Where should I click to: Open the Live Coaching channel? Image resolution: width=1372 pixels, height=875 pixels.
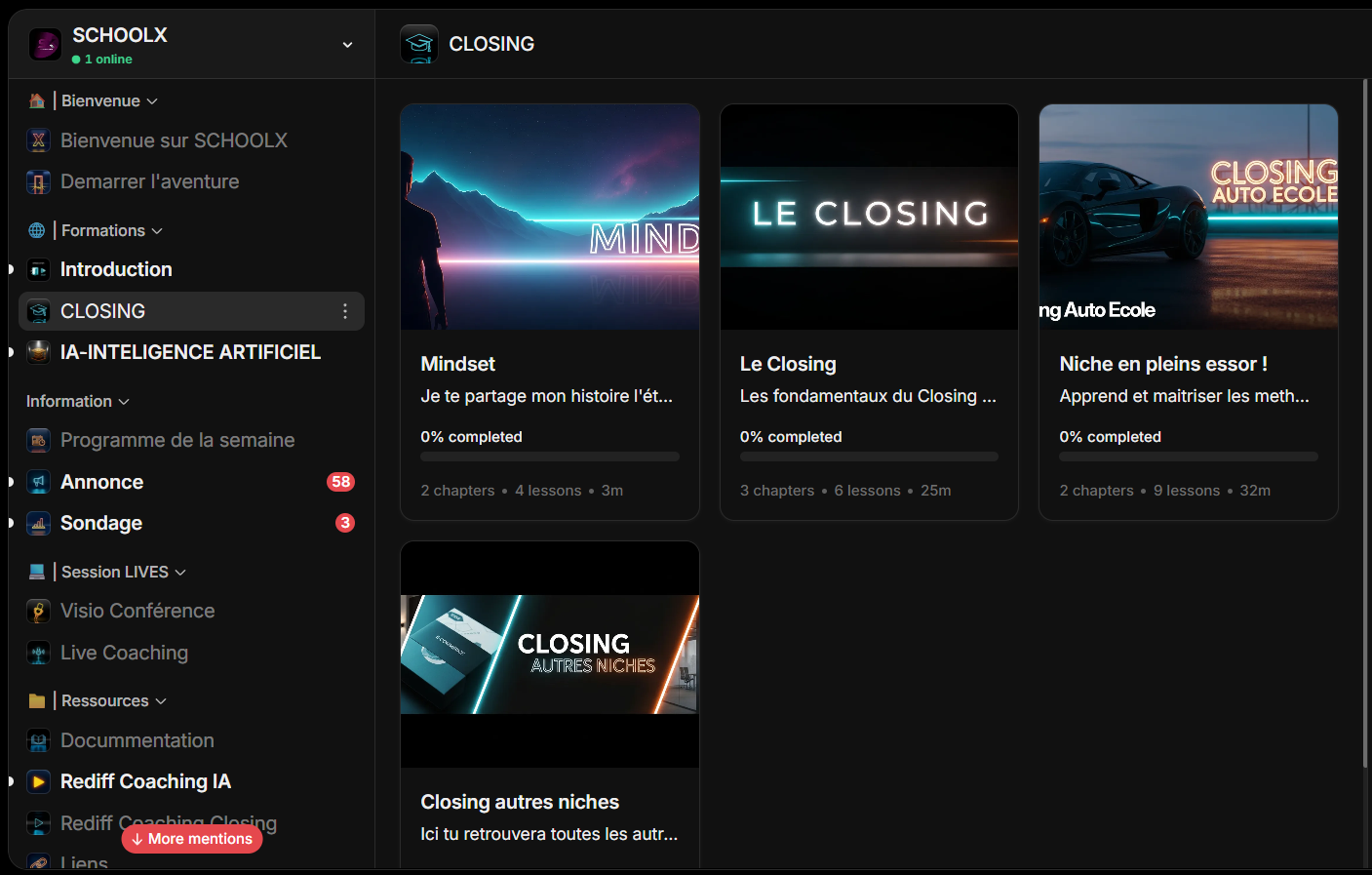pyautogui.click(x=124, y=653)
